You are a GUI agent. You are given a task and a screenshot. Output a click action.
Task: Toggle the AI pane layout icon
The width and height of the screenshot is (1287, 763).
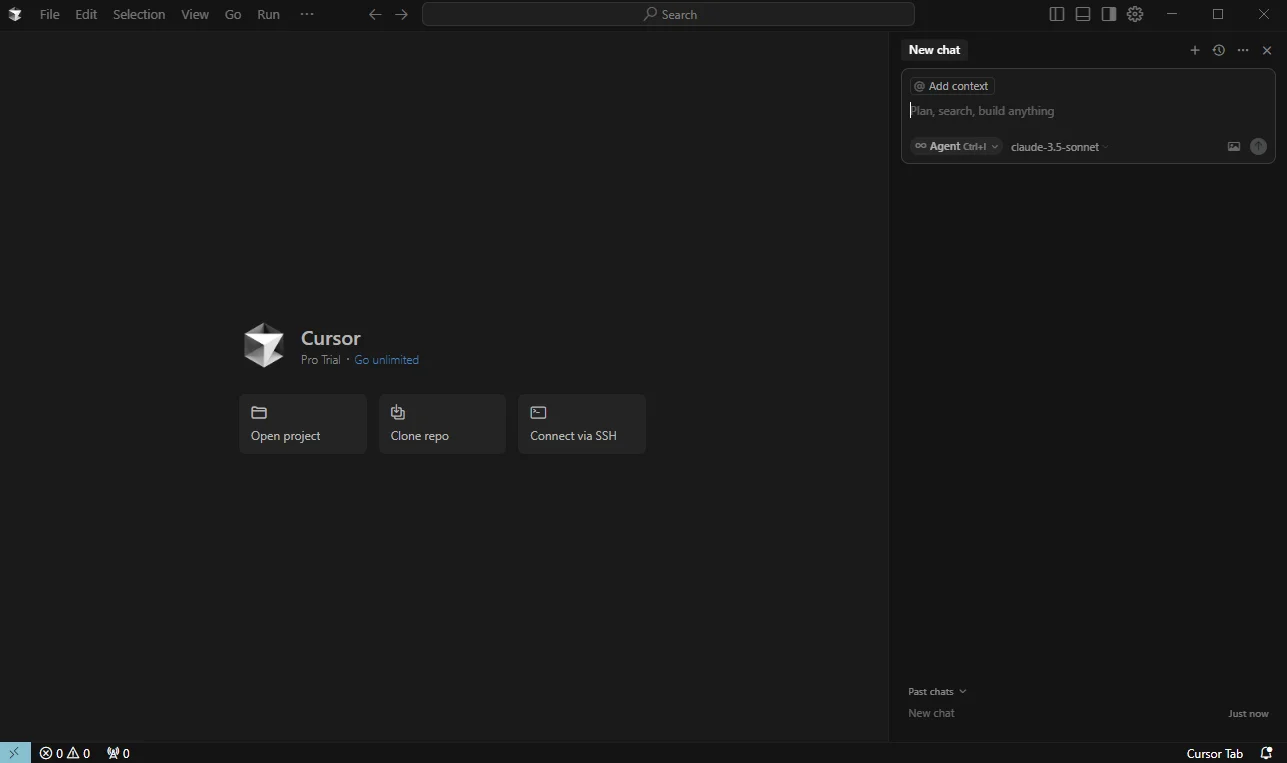[1109, 14]
